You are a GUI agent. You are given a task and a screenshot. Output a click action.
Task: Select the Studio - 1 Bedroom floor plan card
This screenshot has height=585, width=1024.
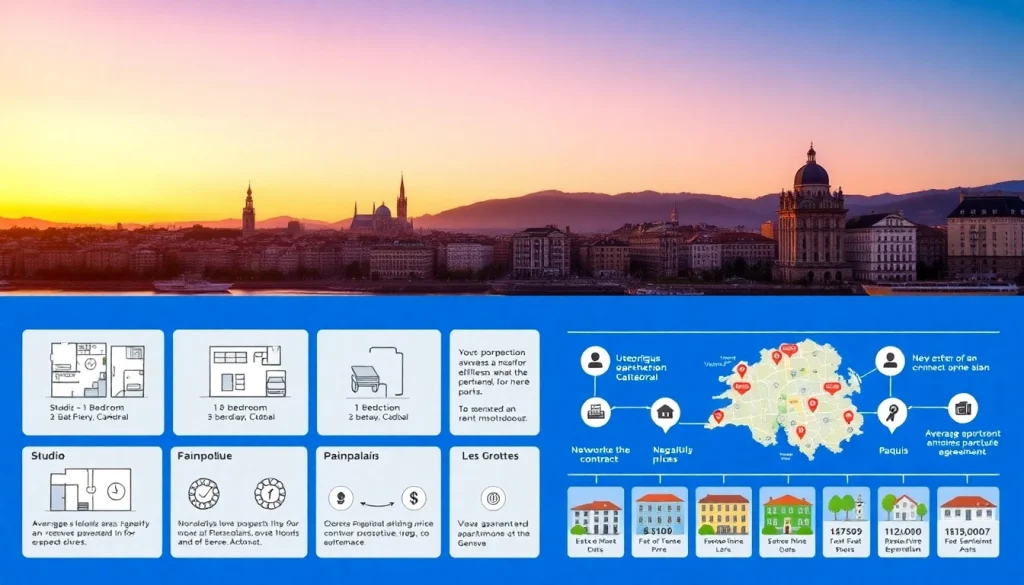[92, 382]
